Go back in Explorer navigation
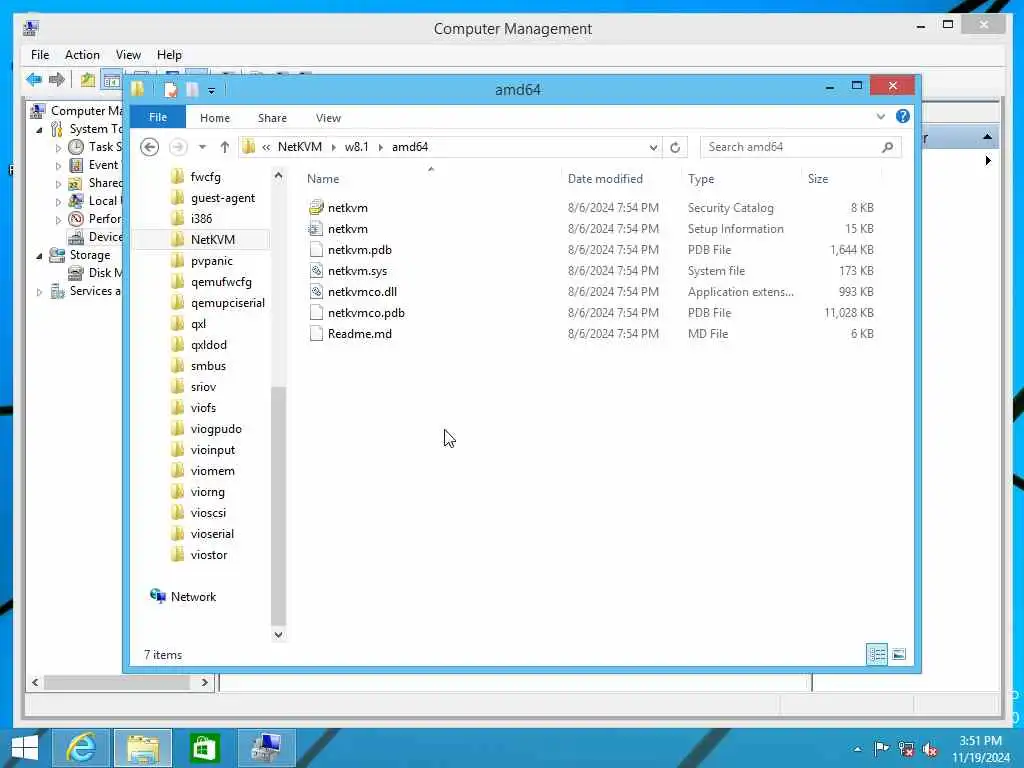1024x768 pixels. pos(150,147)
